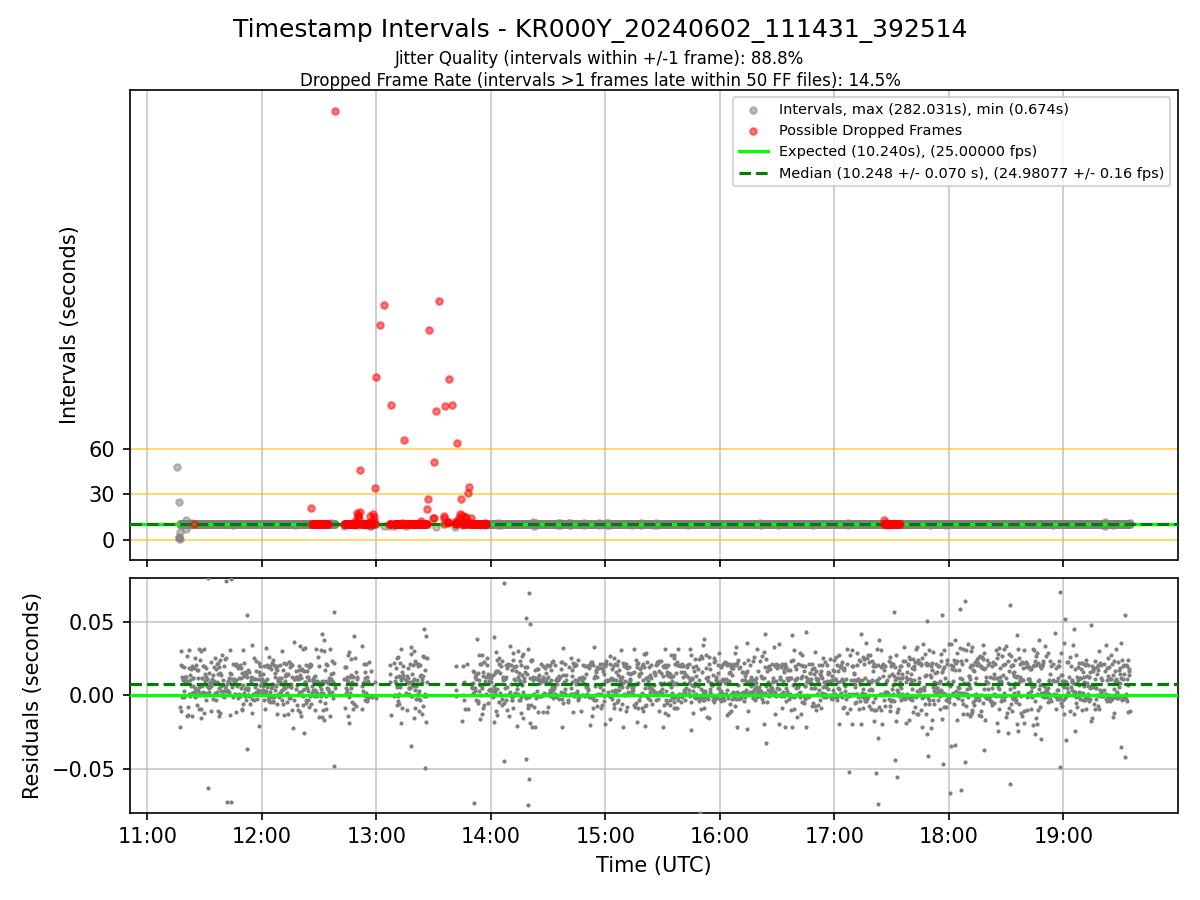Viewport: 1200px width, 900px height.
Task: Click the Intervals (seconds) y-axis label
Action: click(x=69, y=325)
